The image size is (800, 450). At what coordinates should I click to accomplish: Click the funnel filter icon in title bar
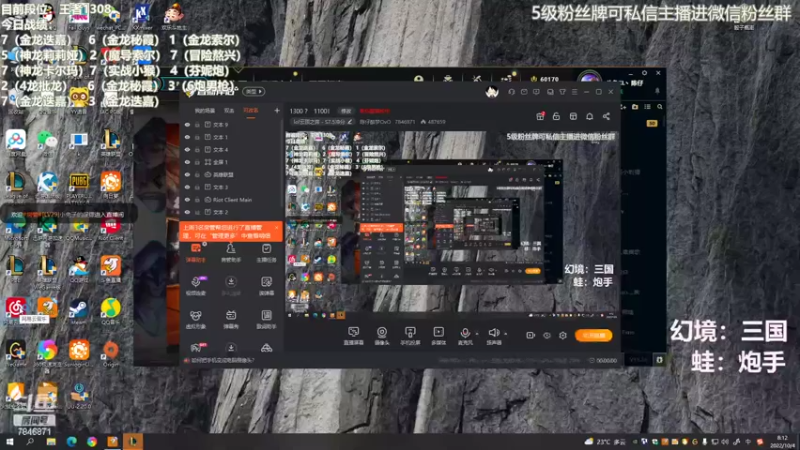click(562, 92)
